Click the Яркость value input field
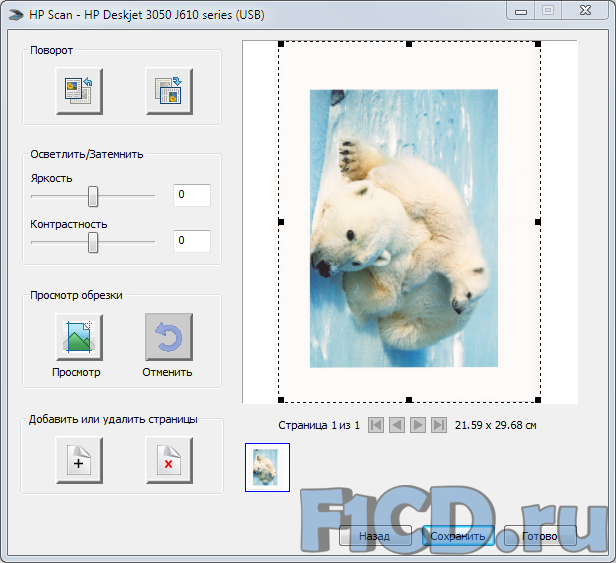This screenshot has height=563, width=616. [x=192, y=195]
